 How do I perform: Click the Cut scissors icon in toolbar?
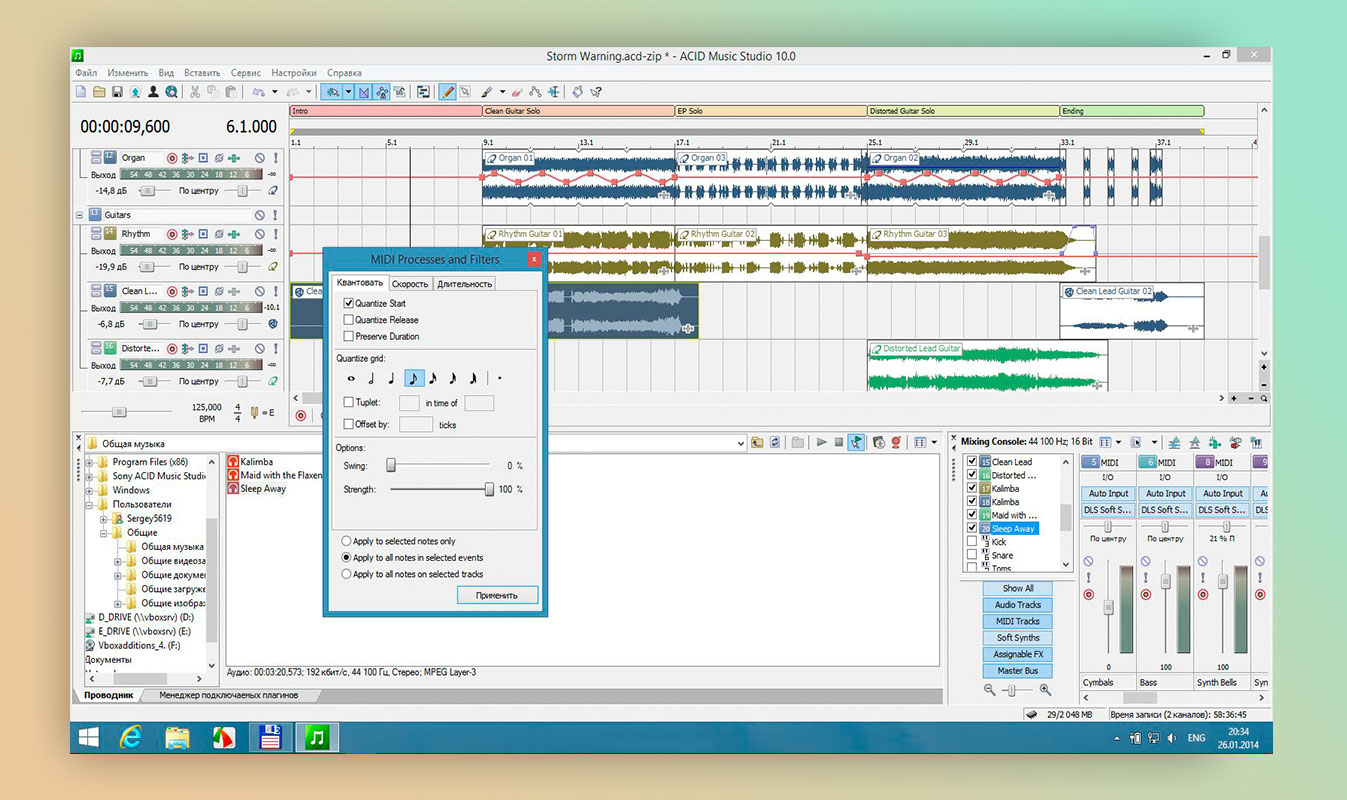(x=195, y=92)
